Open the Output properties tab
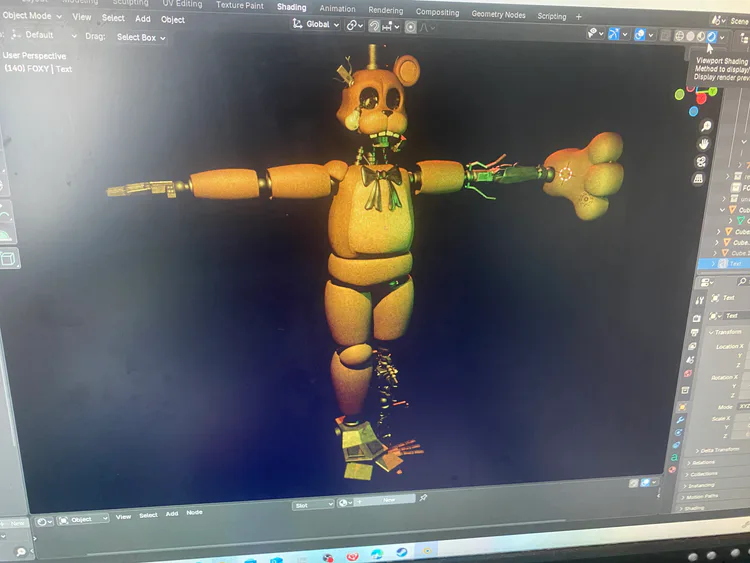Screen dimensions: 750x563 tap(695, 332)
